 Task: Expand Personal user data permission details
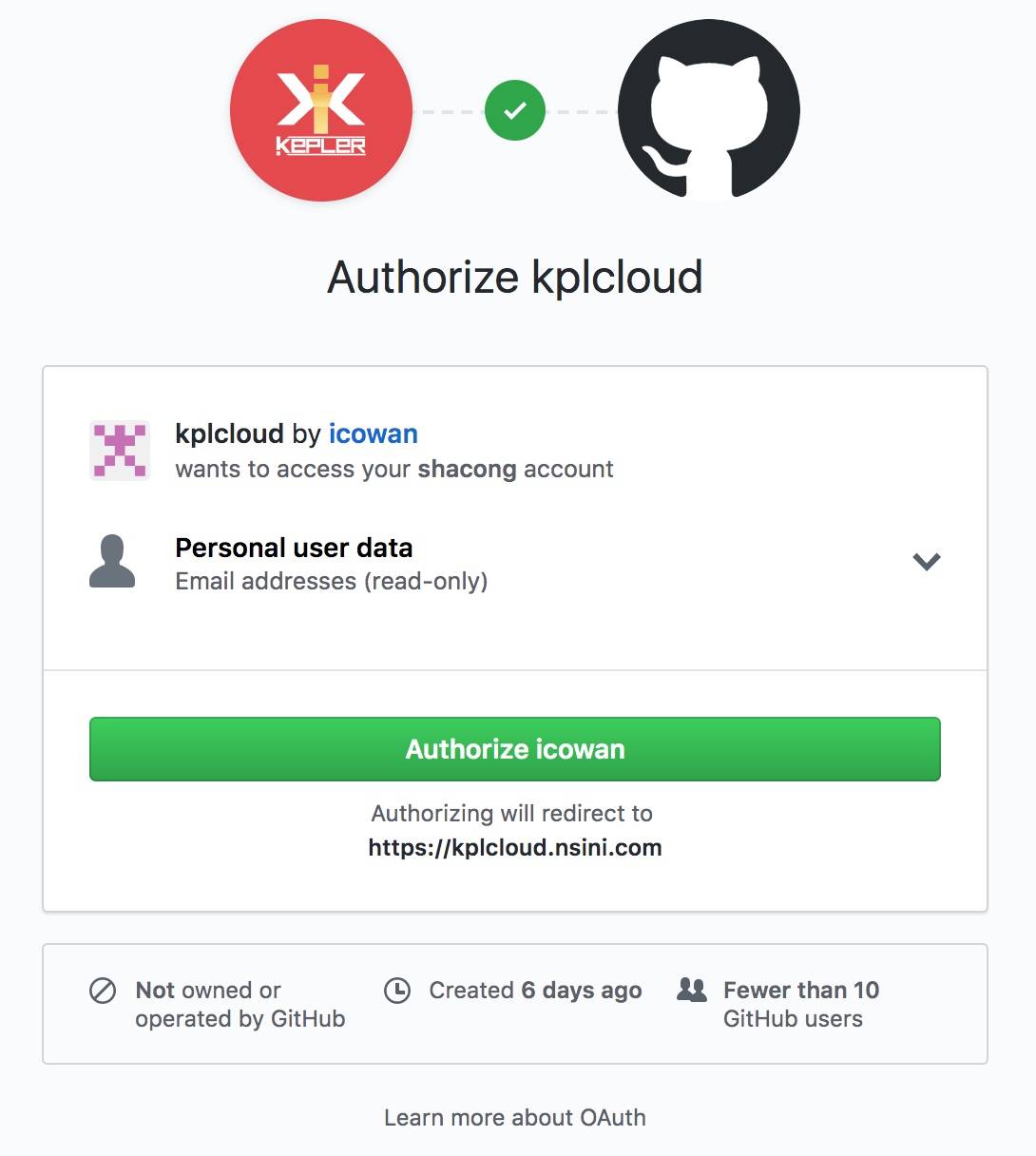[926, 562]
